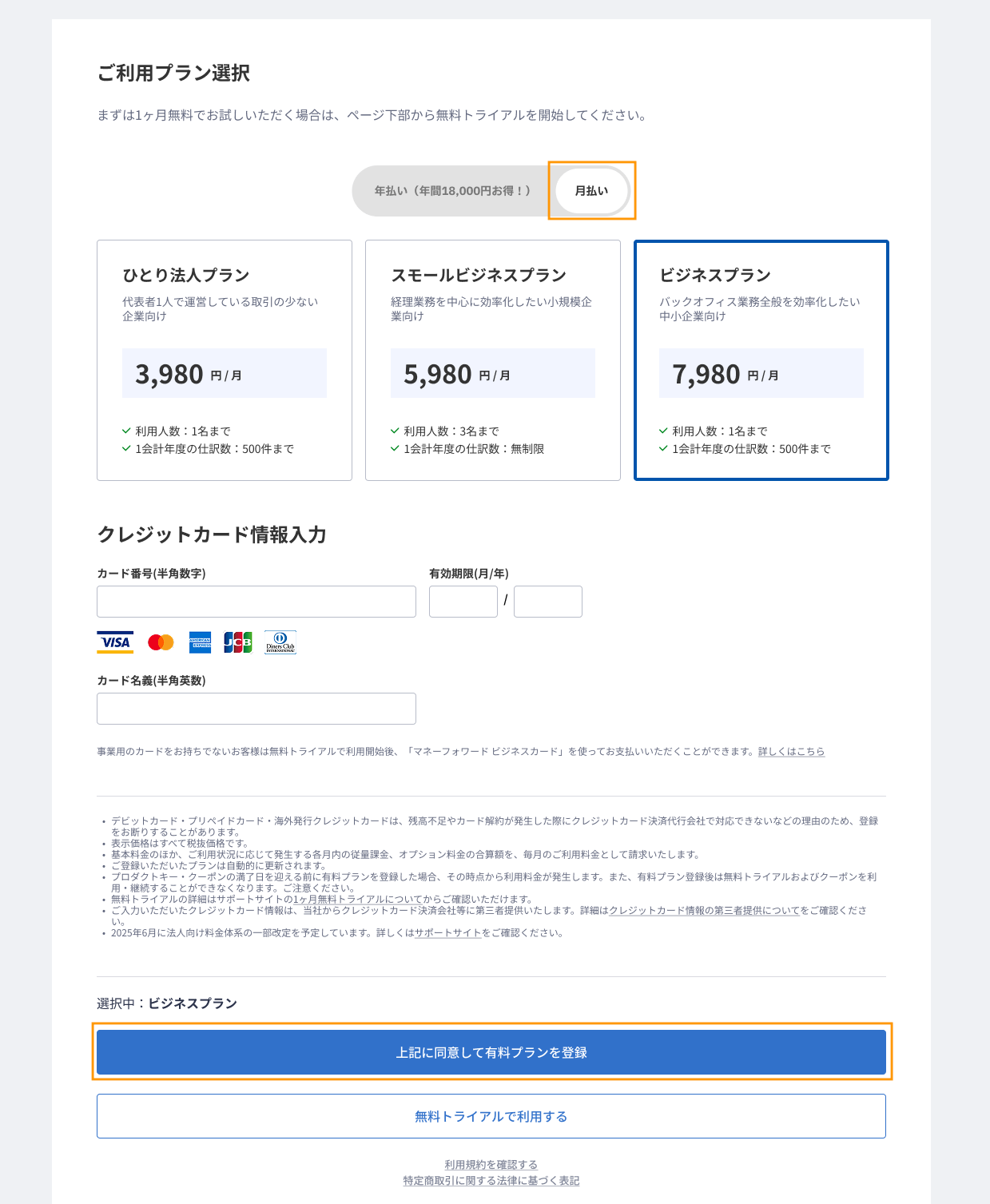Click the Mastercard logo
Image resolution: width=990 pixels, height=1204 pixels.
pos(161,642)
